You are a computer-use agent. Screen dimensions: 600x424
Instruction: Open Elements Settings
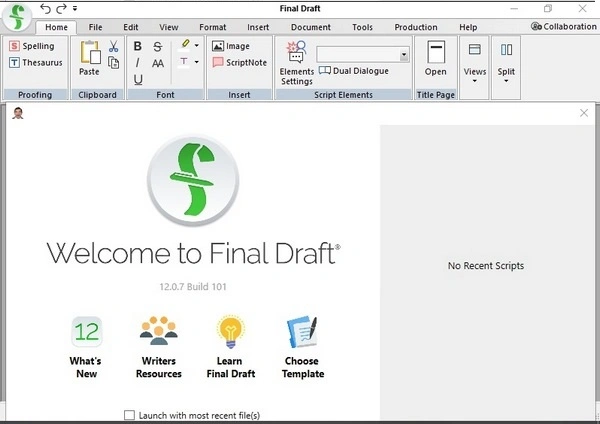tap(296, 63)
